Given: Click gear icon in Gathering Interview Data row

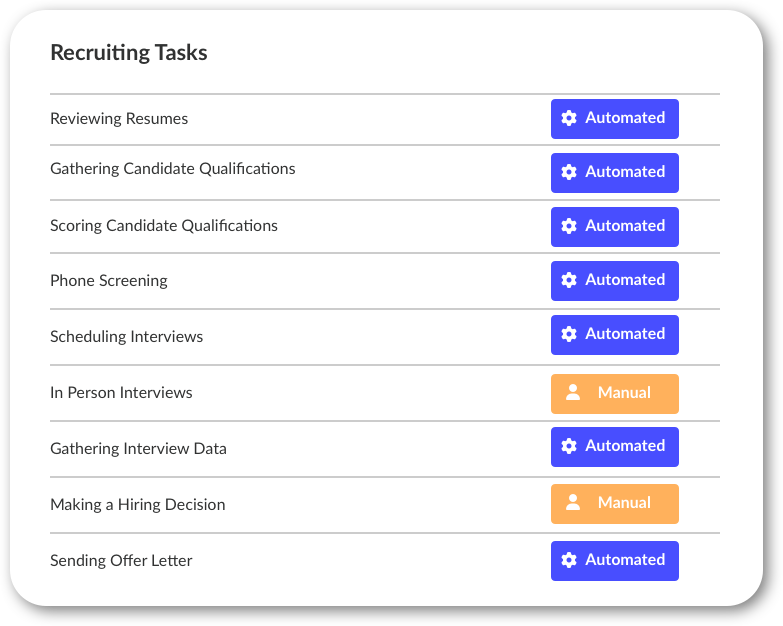Looking at the screenshot, I should 569,445.
